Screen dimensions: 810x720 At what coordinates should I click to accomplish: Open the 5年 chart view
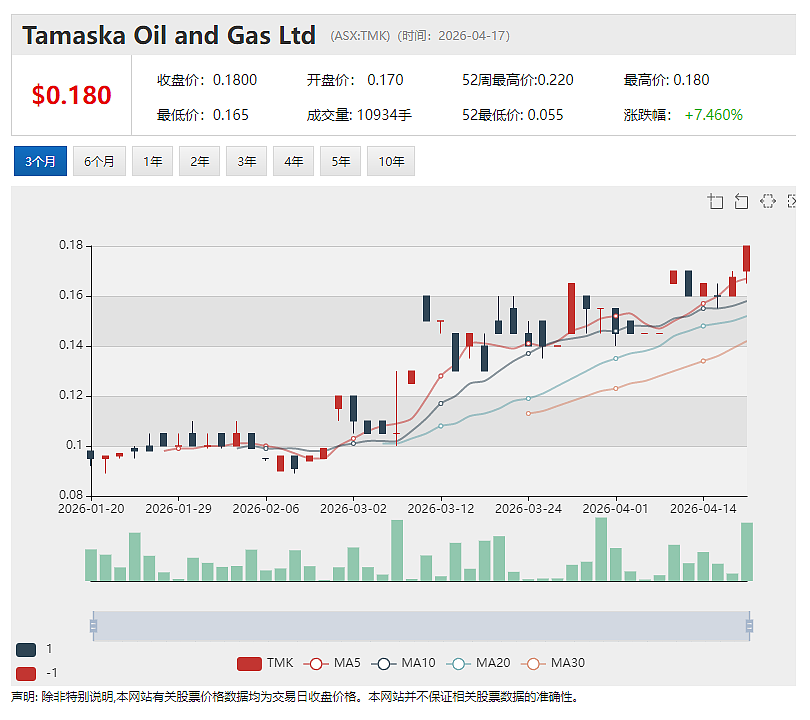pyautogui.click(x=340, y=161)
